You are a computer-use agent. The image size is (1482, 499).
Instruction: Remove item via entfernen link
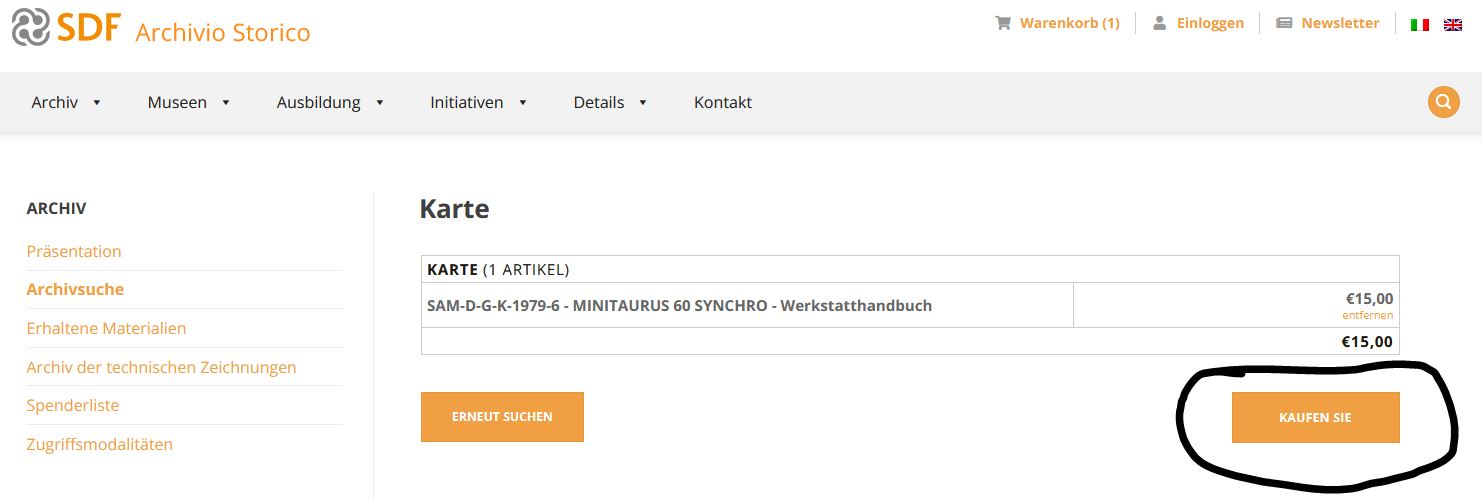click(1367, 315)
